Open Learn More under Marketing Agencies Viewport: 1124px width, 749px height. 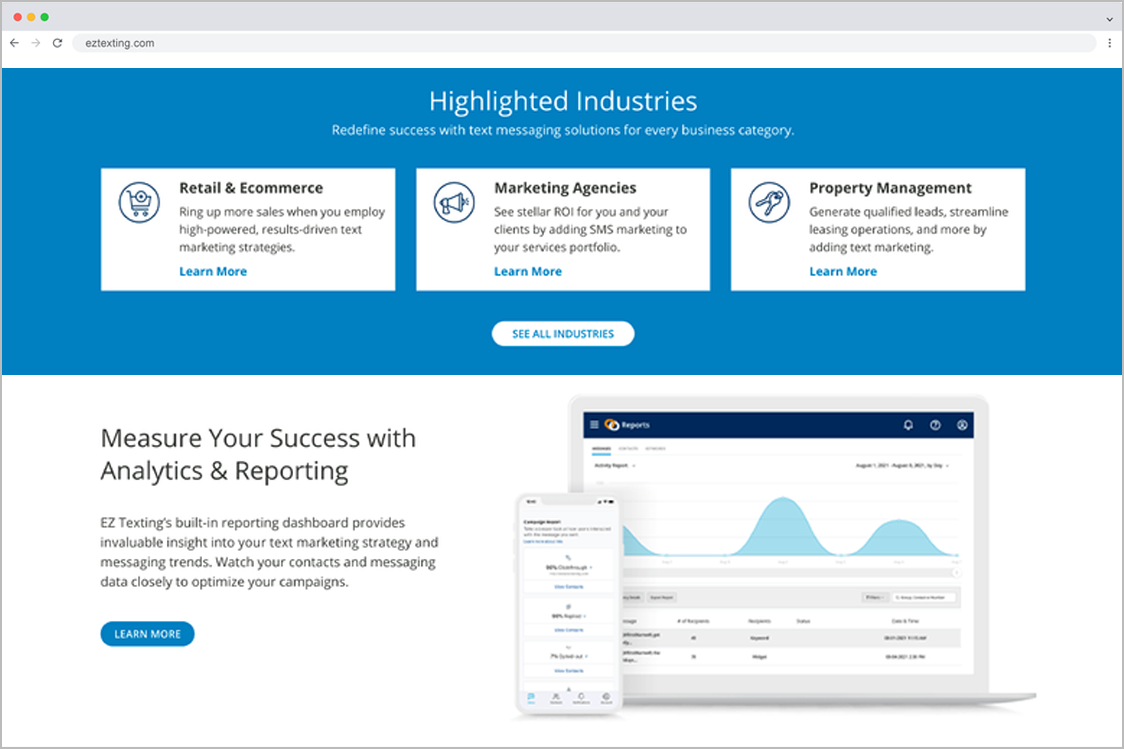click(528, 272)
